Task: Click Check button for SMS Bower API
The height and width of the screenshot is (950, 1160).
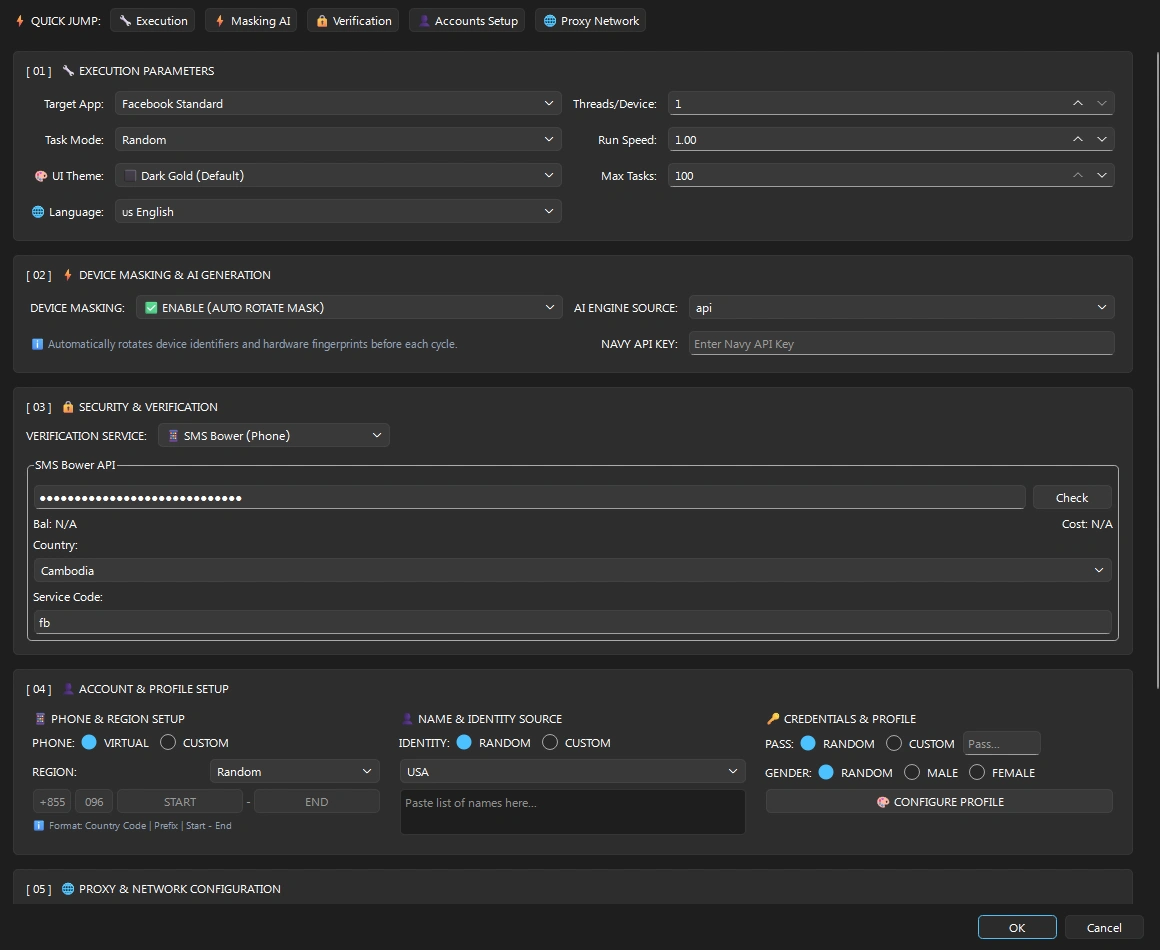Action: (x=1071, y=497)
